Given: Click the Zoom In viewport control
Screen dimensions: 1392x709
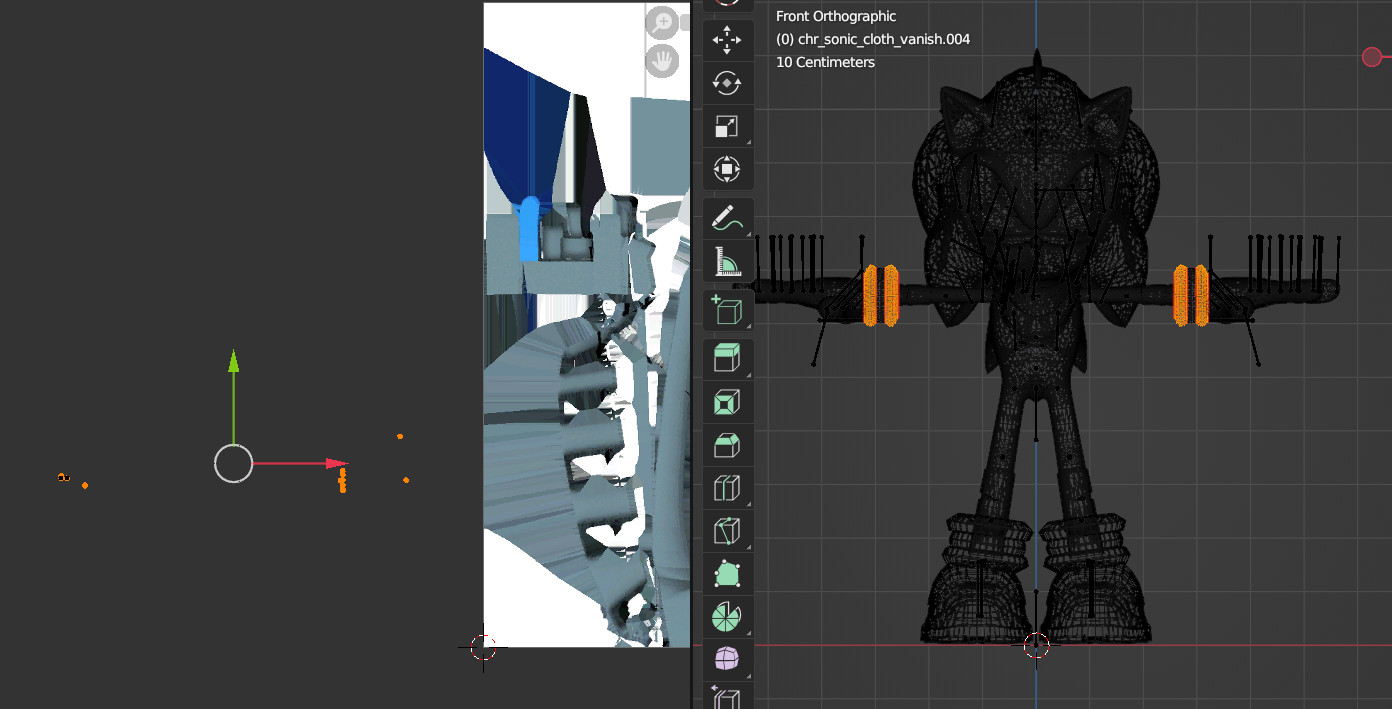Looking at the screenshot, I should click(662, 22).
